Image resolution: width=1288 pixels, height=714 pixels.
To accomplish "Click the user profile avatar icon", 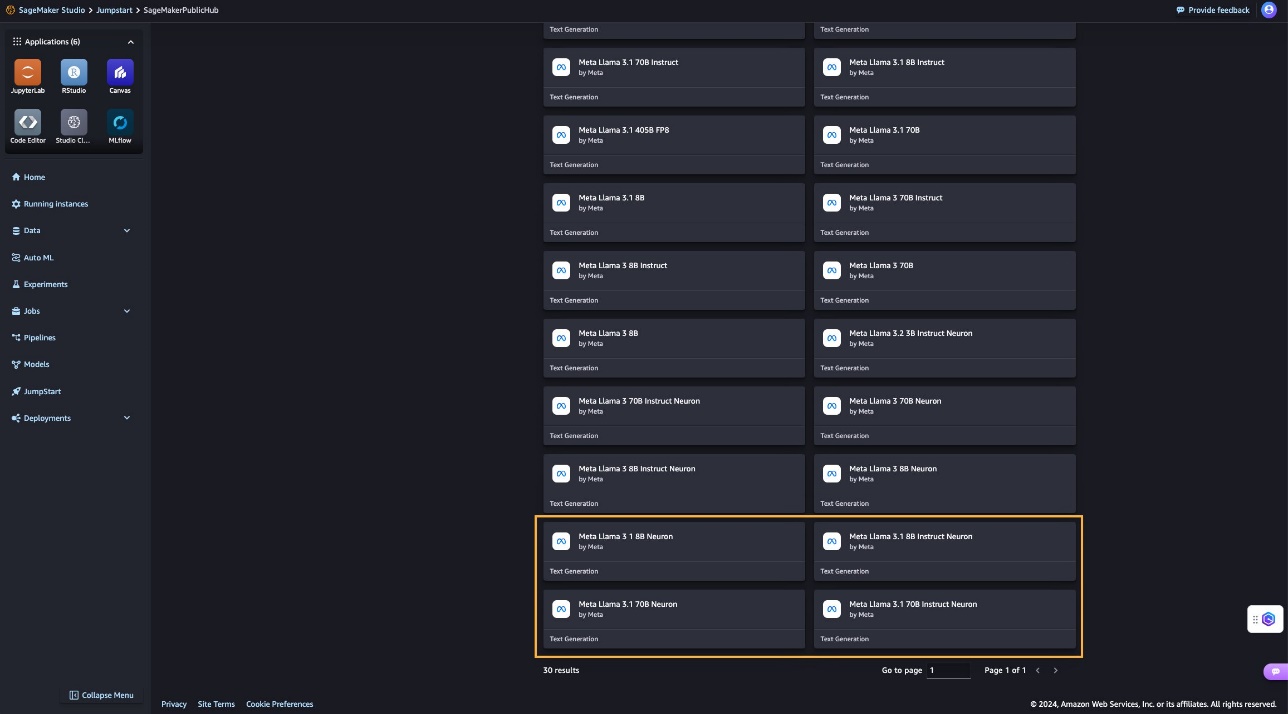I will coord(1269,10).
